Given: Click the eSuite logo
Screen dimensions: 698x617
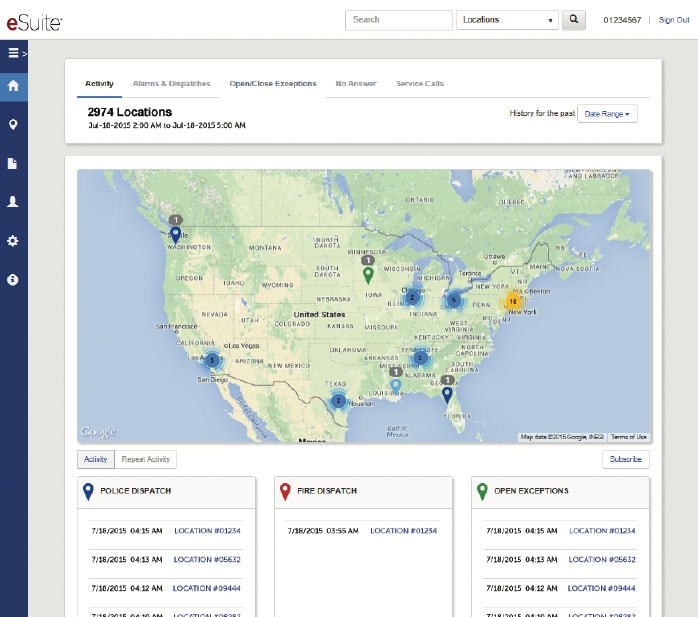Looking at the screenshot, I should [34, 22].
